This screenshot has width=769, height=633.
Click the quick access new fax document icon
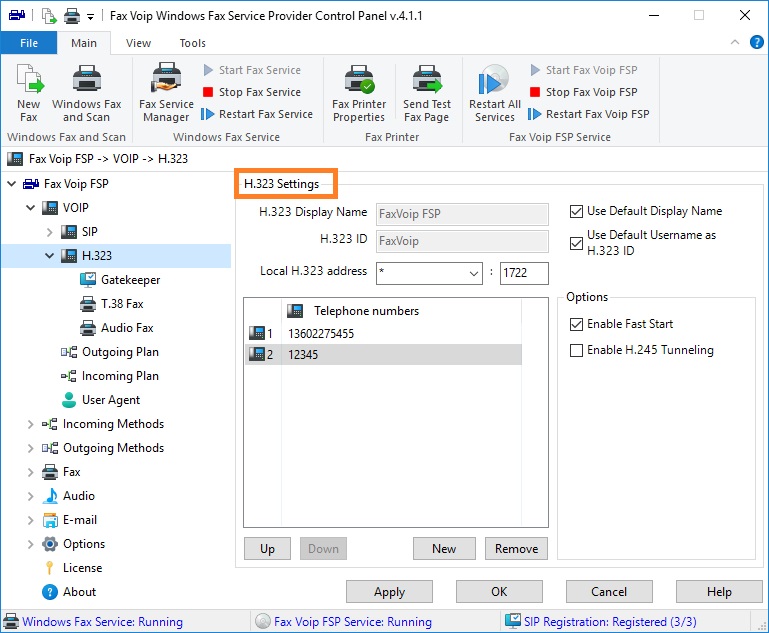click(49, 16)
